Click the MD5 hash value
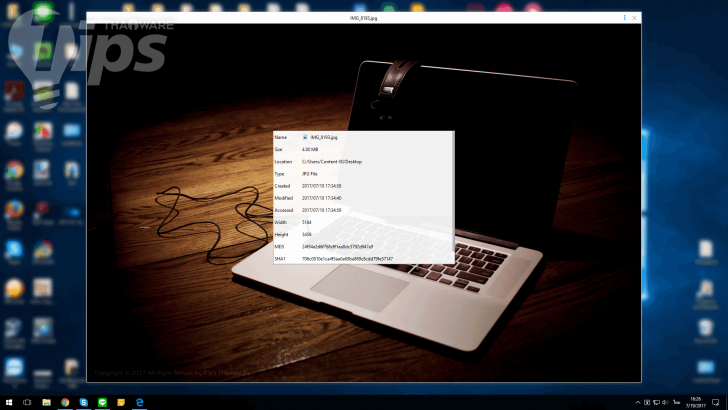This screenshot has height=410, width=728. click(x=338, y=247)
